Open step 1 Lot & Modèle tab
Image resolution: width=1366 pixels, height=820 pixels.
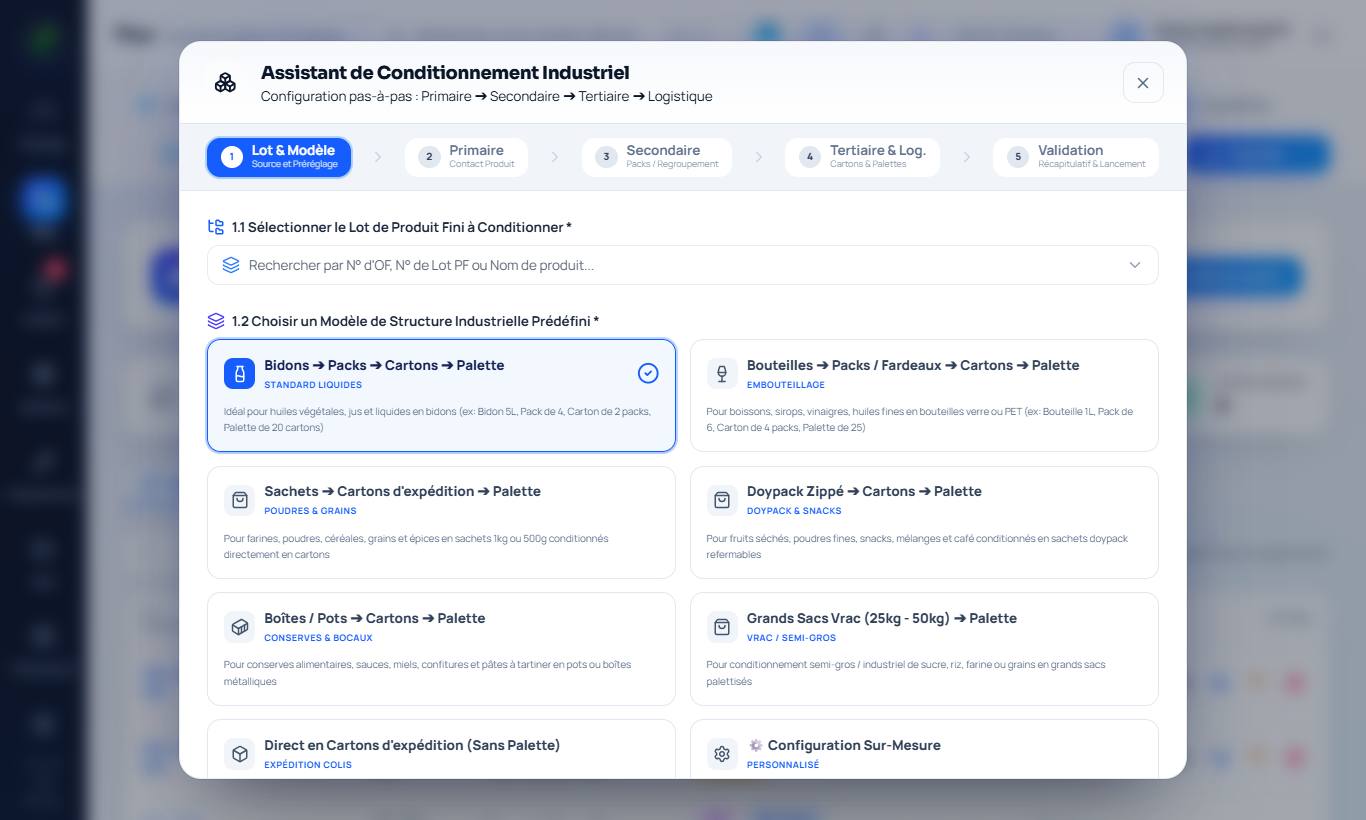pyautogui.click(x=279, y=157)
